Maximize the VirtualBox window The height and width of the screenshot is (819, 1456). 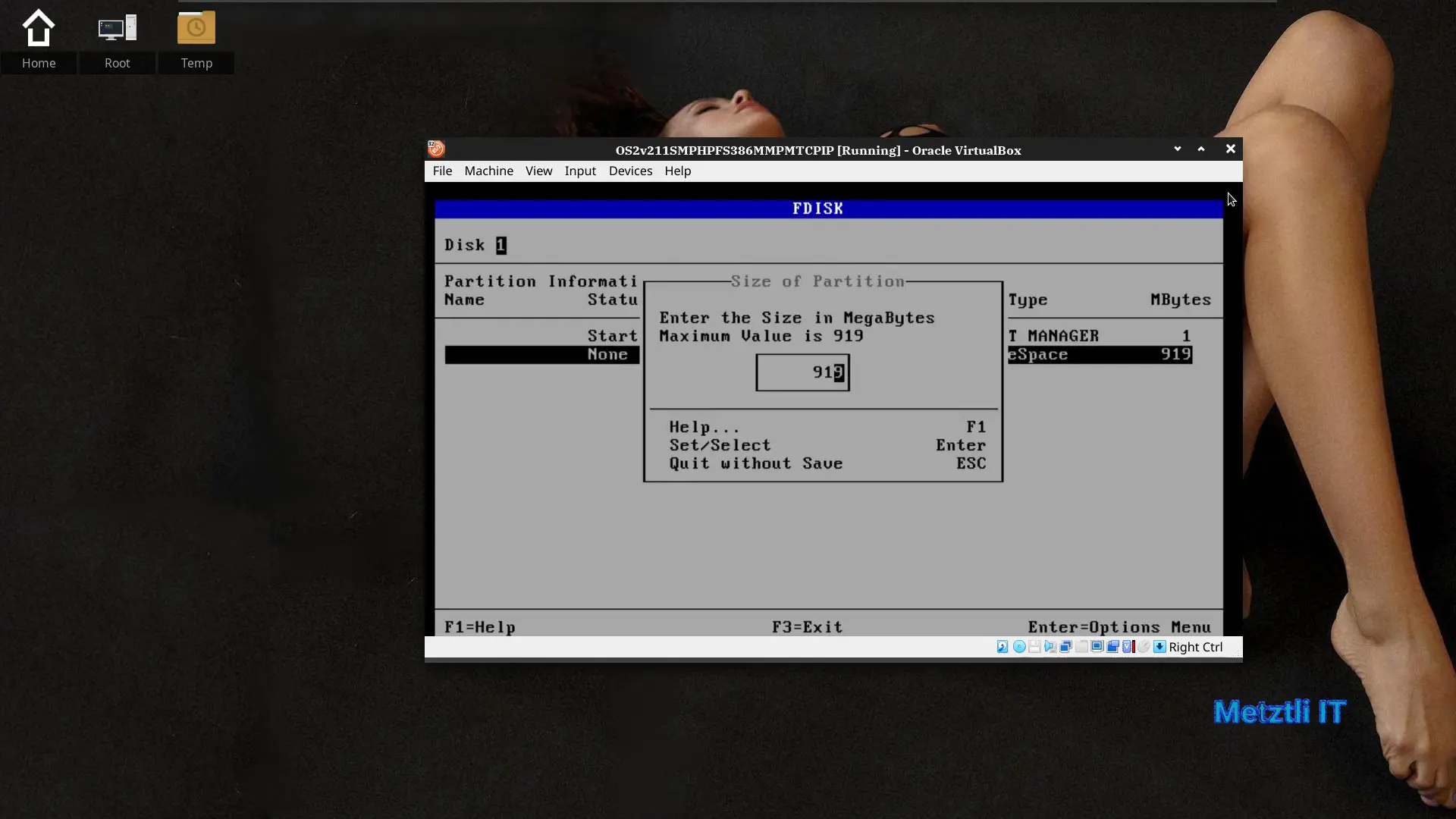click(1201, 149)
